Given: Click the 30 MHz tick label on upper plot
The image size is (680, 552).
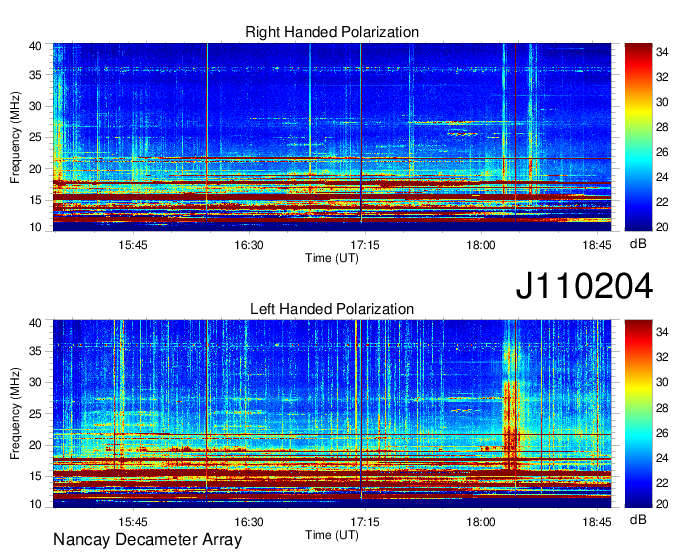Looking at the screenshot, I should (36, 107).
